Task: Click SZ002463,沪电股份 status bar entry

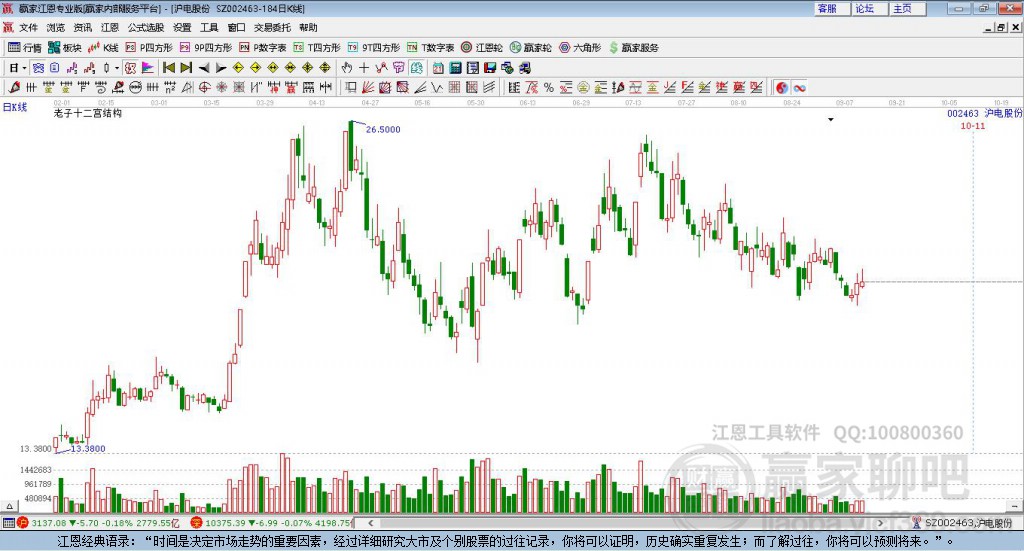Action: (963, 523)
